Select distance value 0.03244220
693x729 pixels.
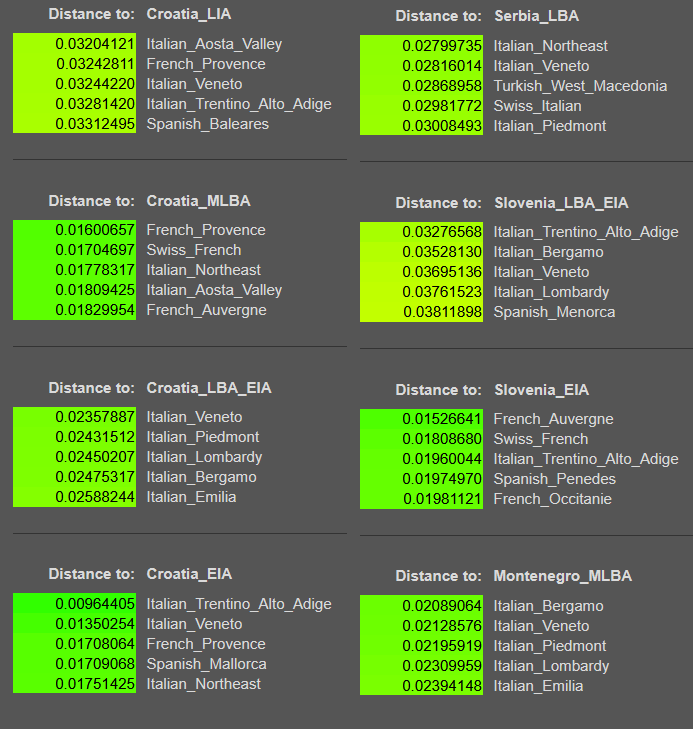(95, 84)
